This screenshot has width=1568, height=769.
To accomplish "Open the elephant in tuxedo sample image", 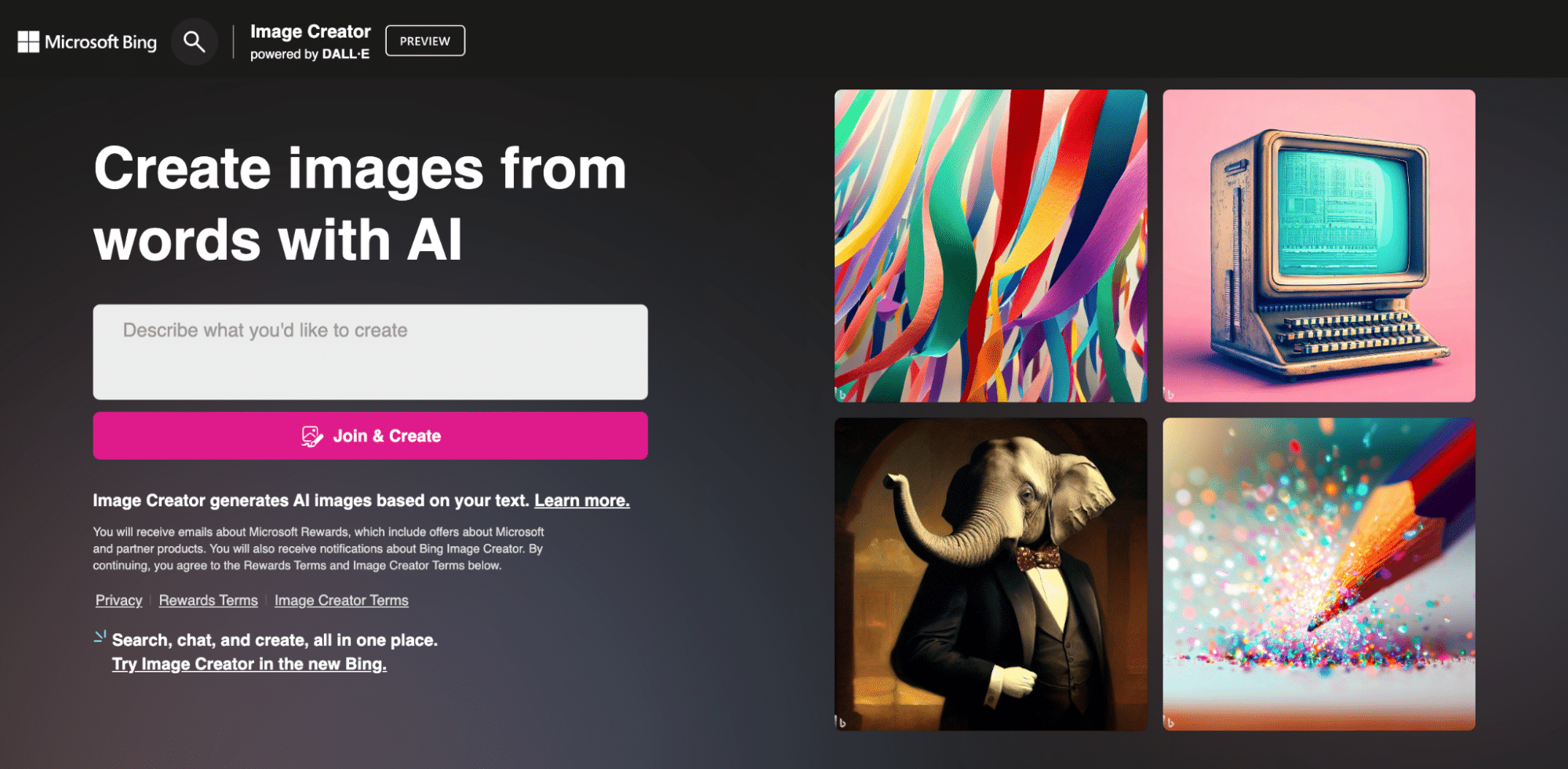I will point(990,574).
